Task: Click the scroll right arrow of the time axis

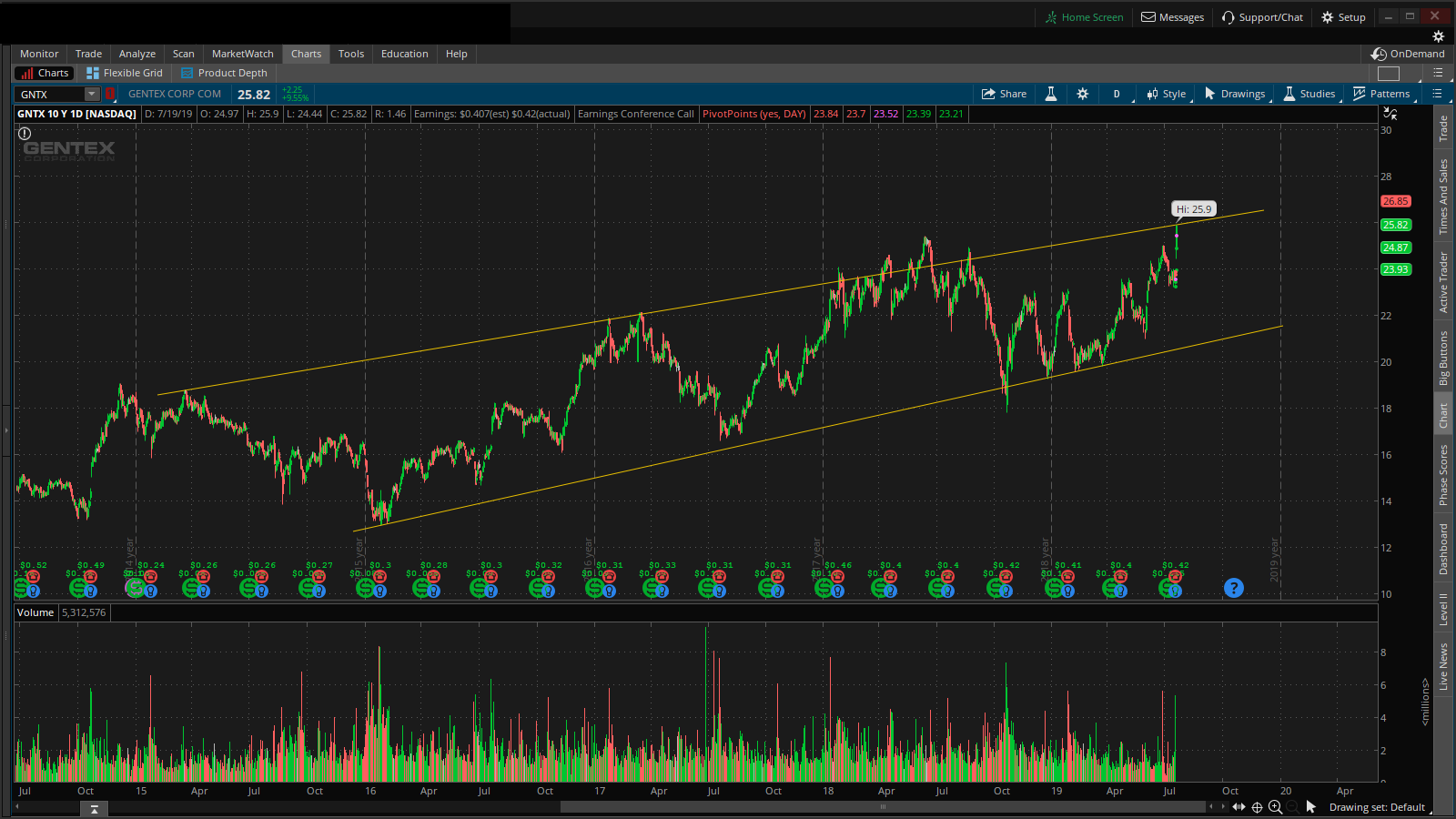Action: pyautogui.click(x=1223, y=807)
